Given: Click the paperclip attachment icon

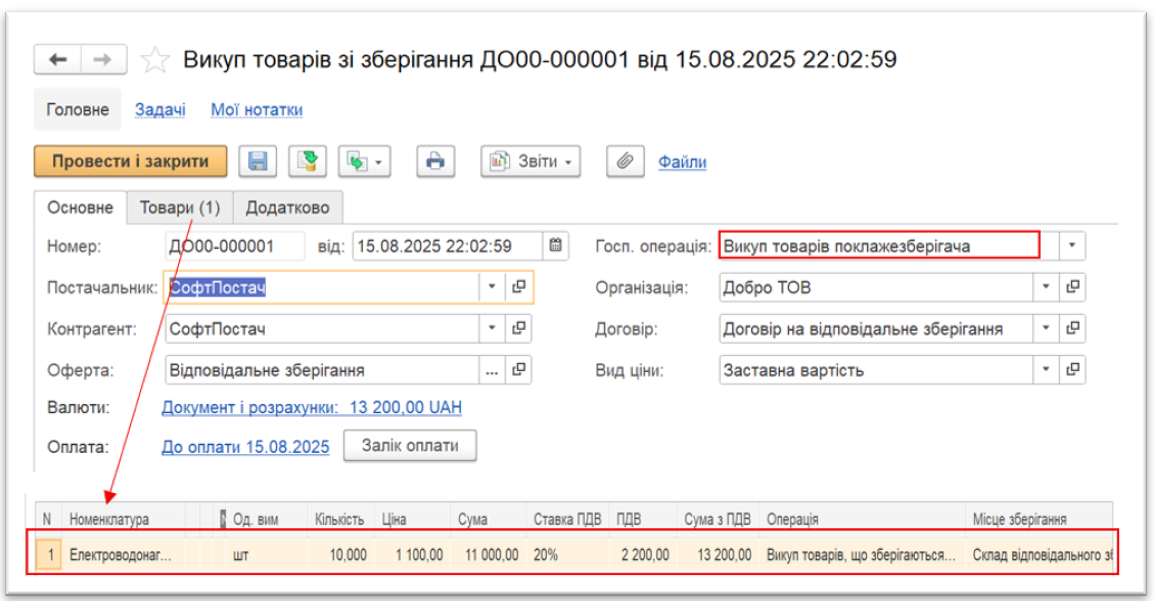Looking at the screenshot, I should tap(625, 162).
